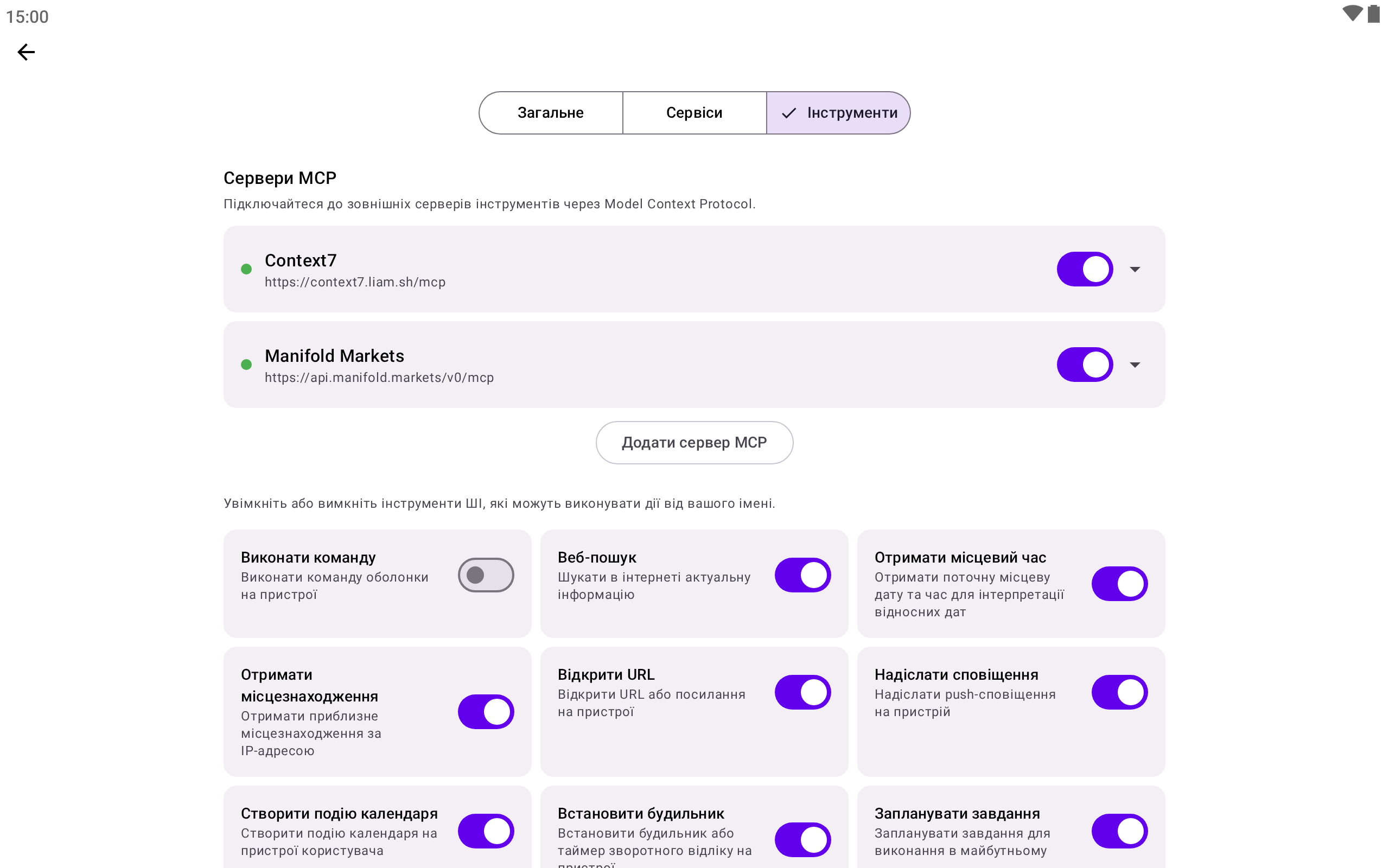Screen dimensions: 1389x868
Task: Turn off Надіслати сповіщення switch
Action: [1119, 692]
